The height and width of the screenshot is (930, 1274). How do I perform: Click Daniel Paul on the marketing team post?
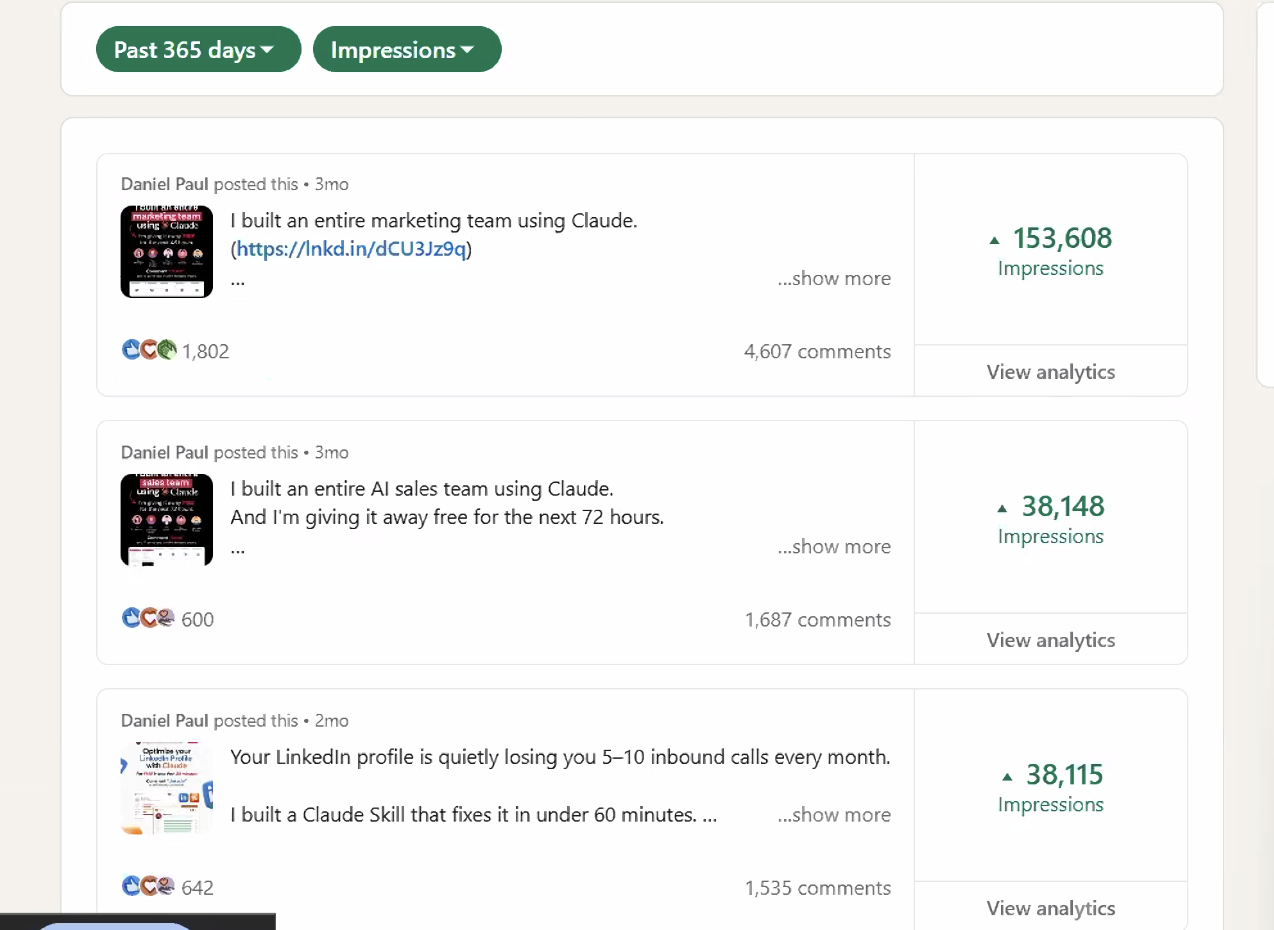pyautogui.click(x=165, y=184)
